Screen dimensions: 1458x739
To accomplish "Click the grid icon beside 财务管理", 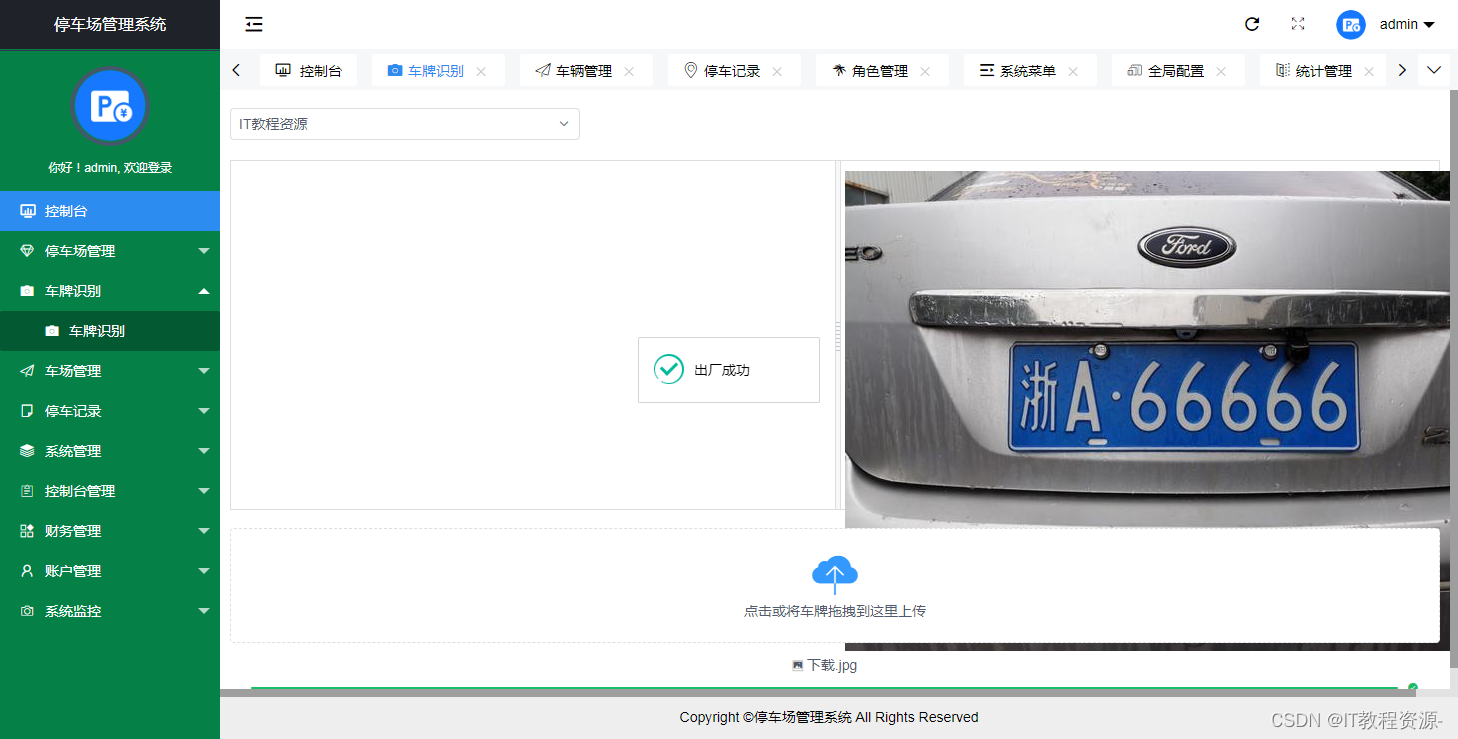I will click(27, 531).
